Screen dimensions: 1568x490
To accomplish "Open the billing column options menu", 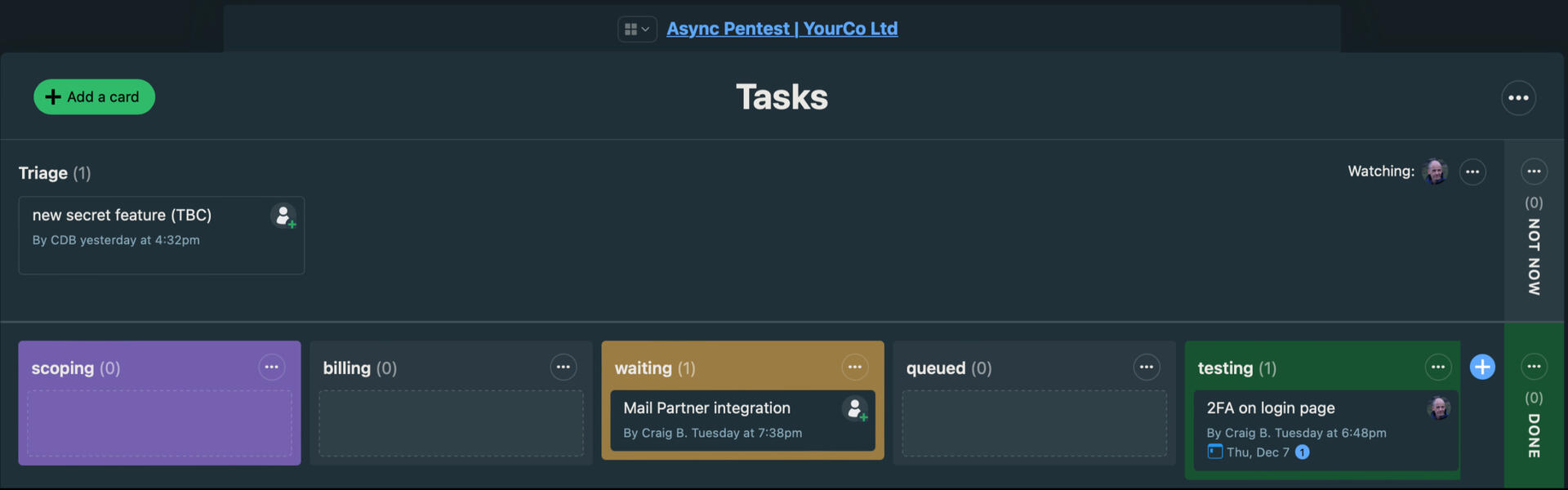I will click(x=563, y=367).
